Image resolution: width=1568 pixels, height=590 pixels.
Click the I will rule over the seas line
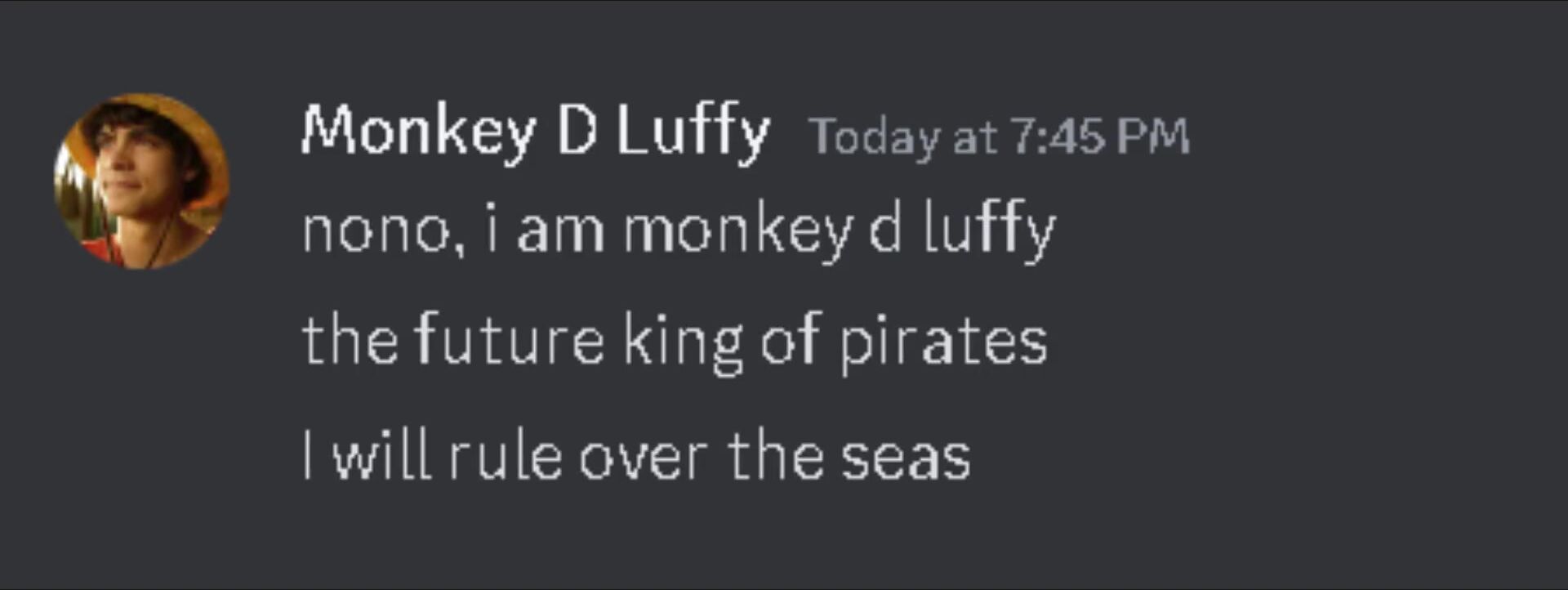pyautogui.click(x=636, y=456)
